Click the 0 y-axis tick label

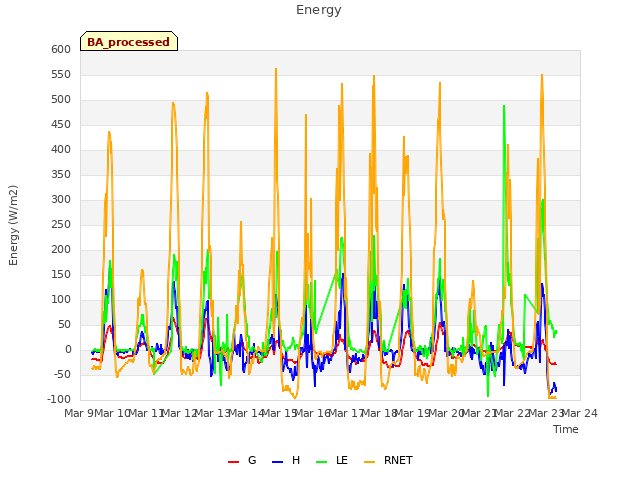[68, 349]
